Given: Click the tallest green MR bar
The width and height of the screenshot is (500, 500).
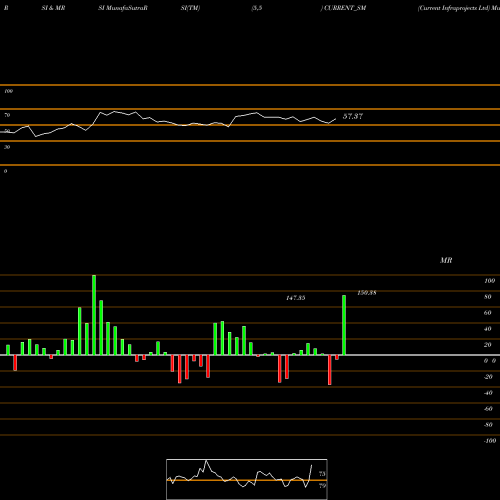Looking at the screenshot, I should (x=94, y=315).
